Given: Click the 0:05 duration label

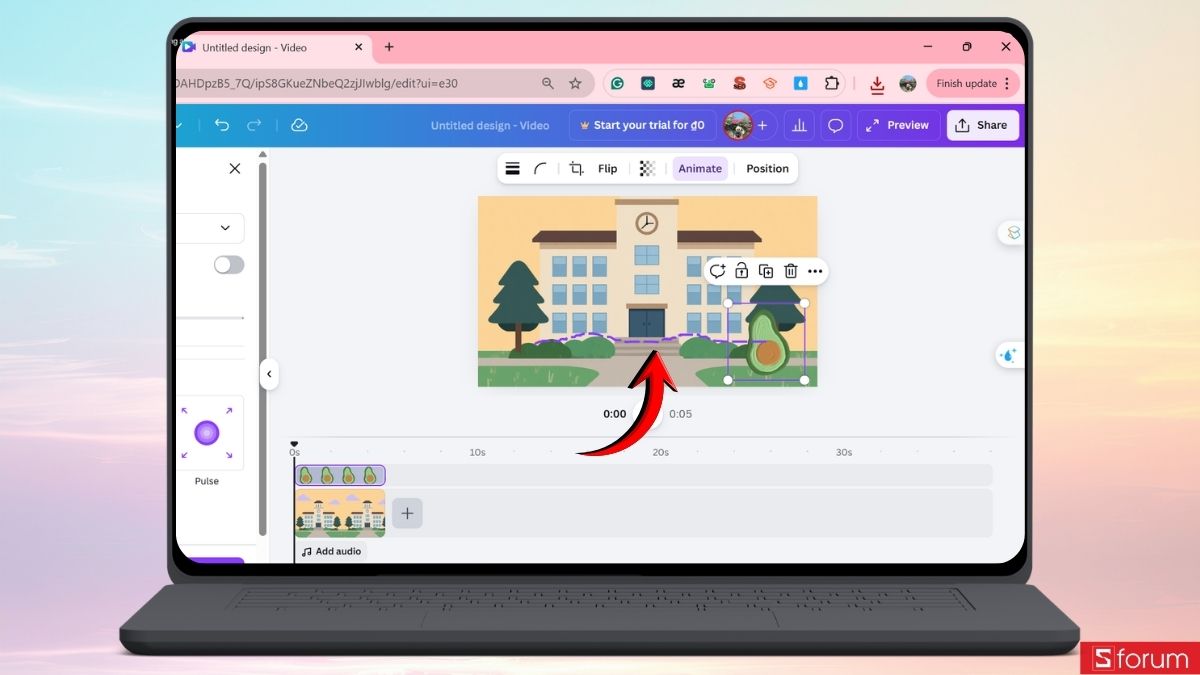Looking at the screenshot, I should tap(680, 414).
